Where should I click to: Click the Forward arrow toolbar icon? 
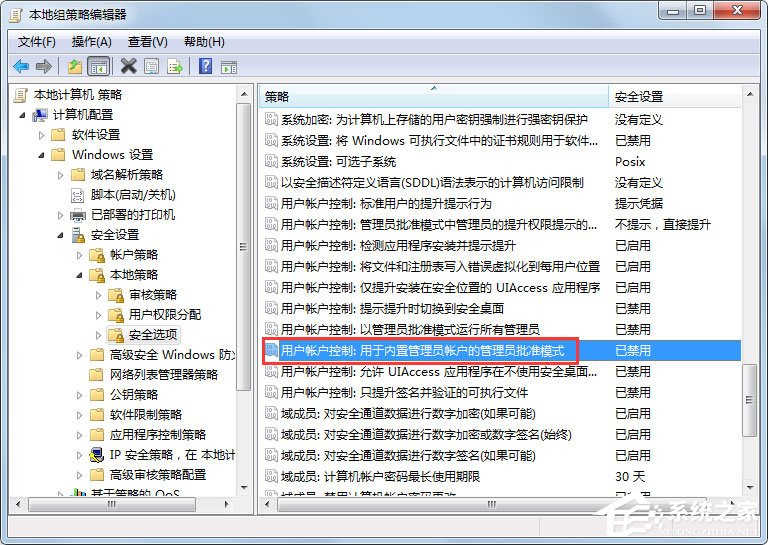[x=43, y=66]
